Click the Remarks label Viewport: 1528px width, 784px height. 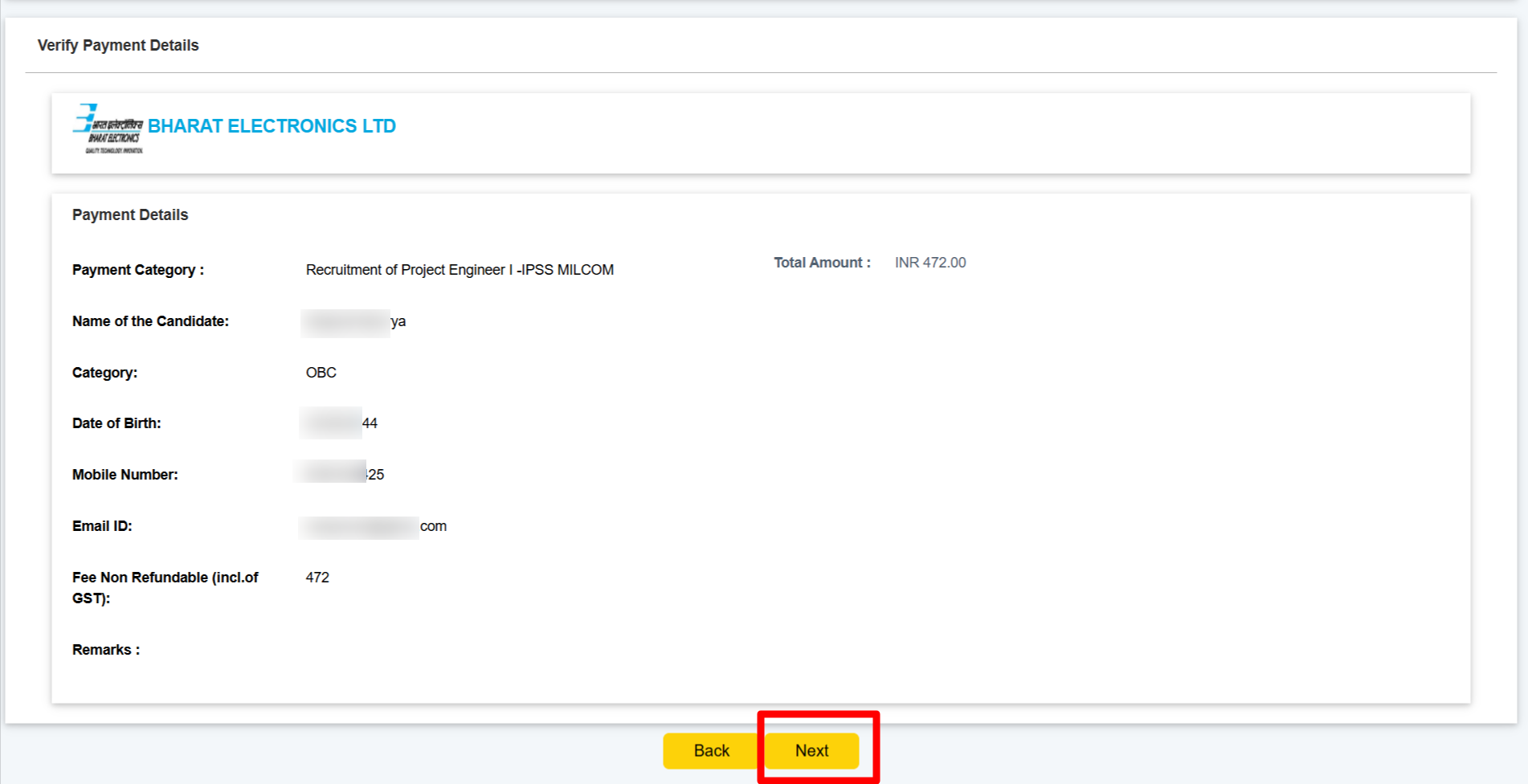point(106,650)
